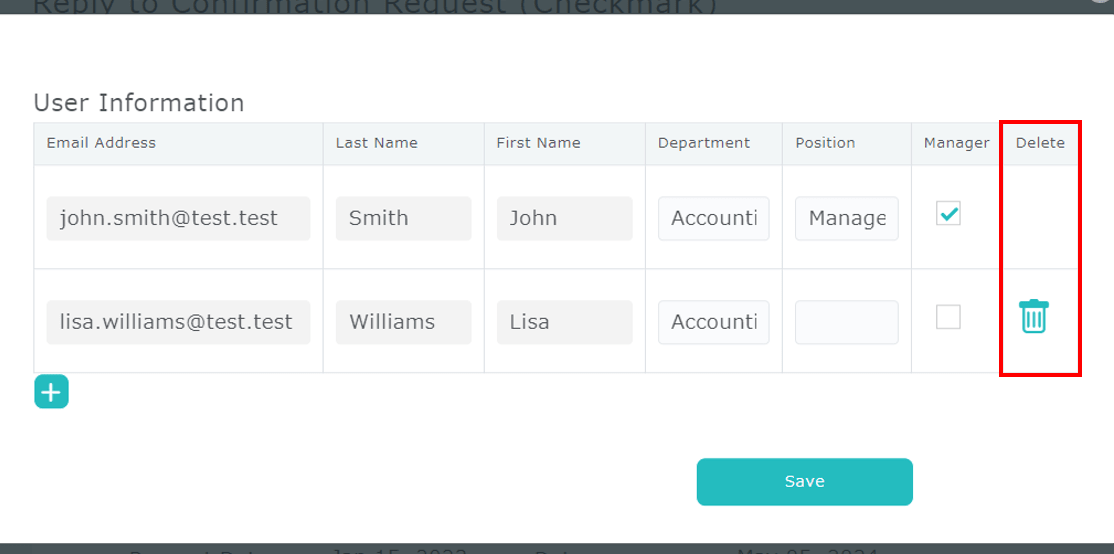Click the Department column header
The image size is (1114, 554).
(703, 143)
